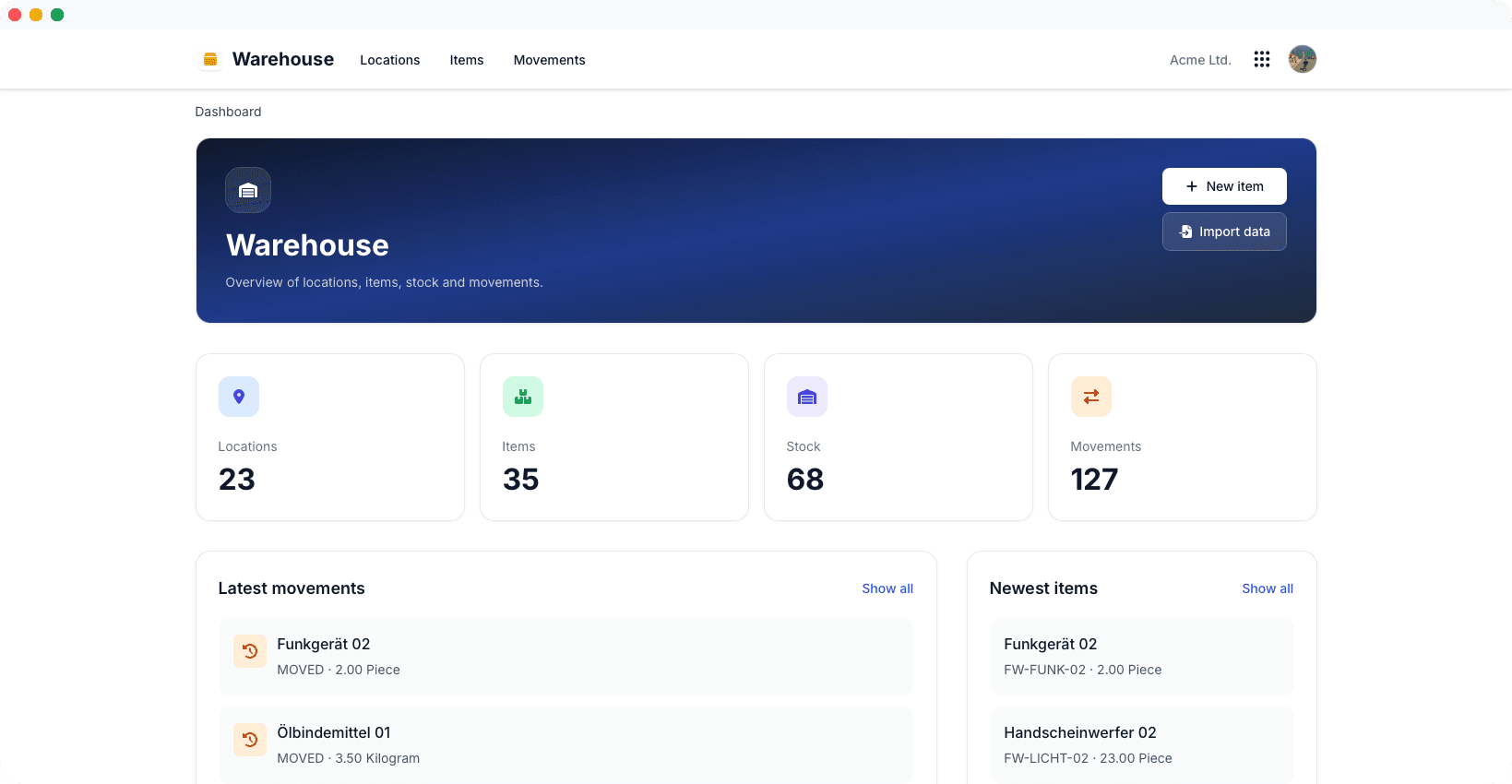
Task: Open the Items card showing 35
Action: (x=614, y=437)
